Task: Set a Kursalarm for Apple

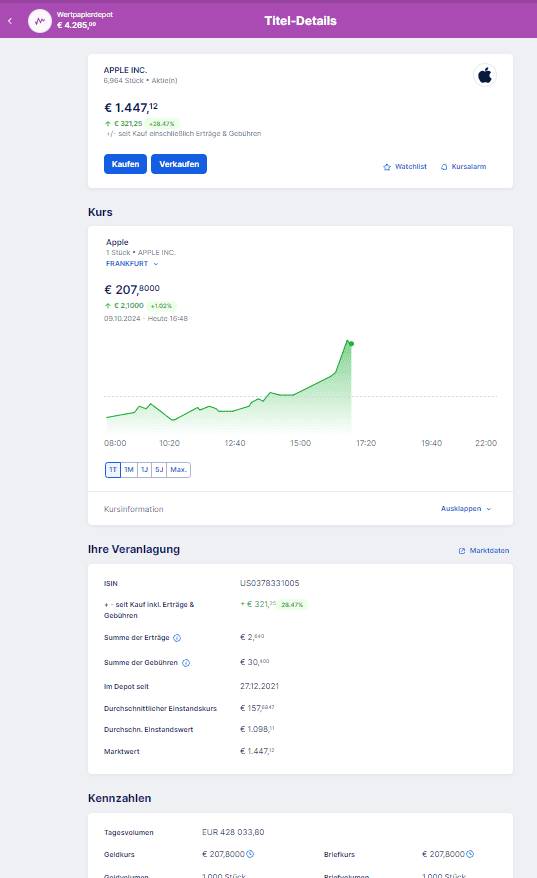Action: (x=463, y=167)
